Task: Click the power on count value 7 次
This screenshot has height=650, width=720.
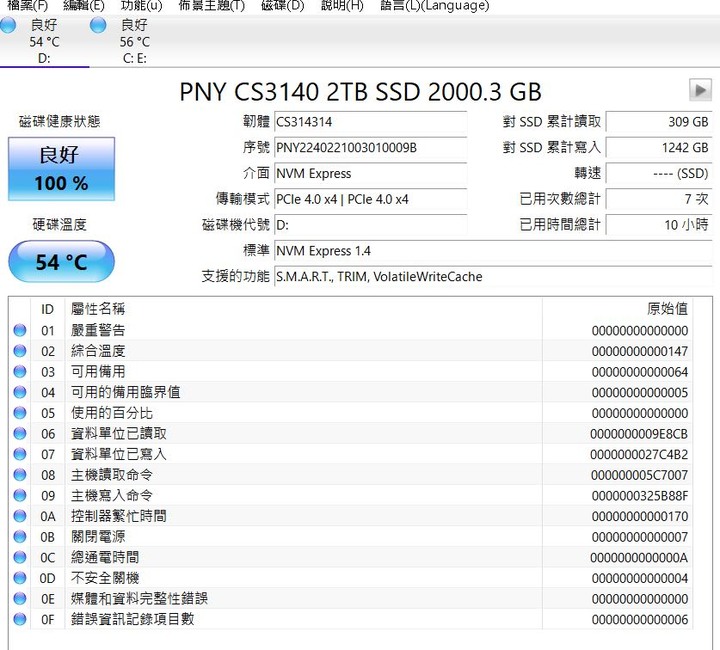Action: click(x=659, y=199)
